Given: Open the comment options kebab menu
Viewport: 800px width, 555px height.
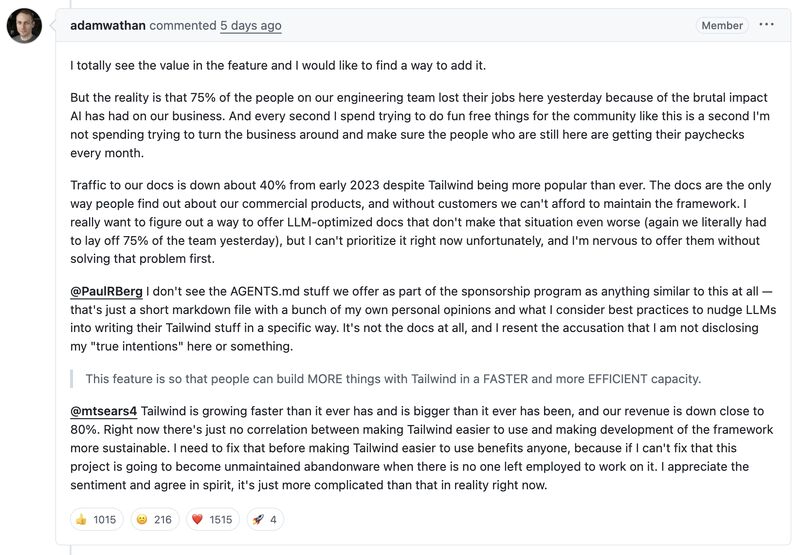Looking at the screenshot, I should (766, 25).
